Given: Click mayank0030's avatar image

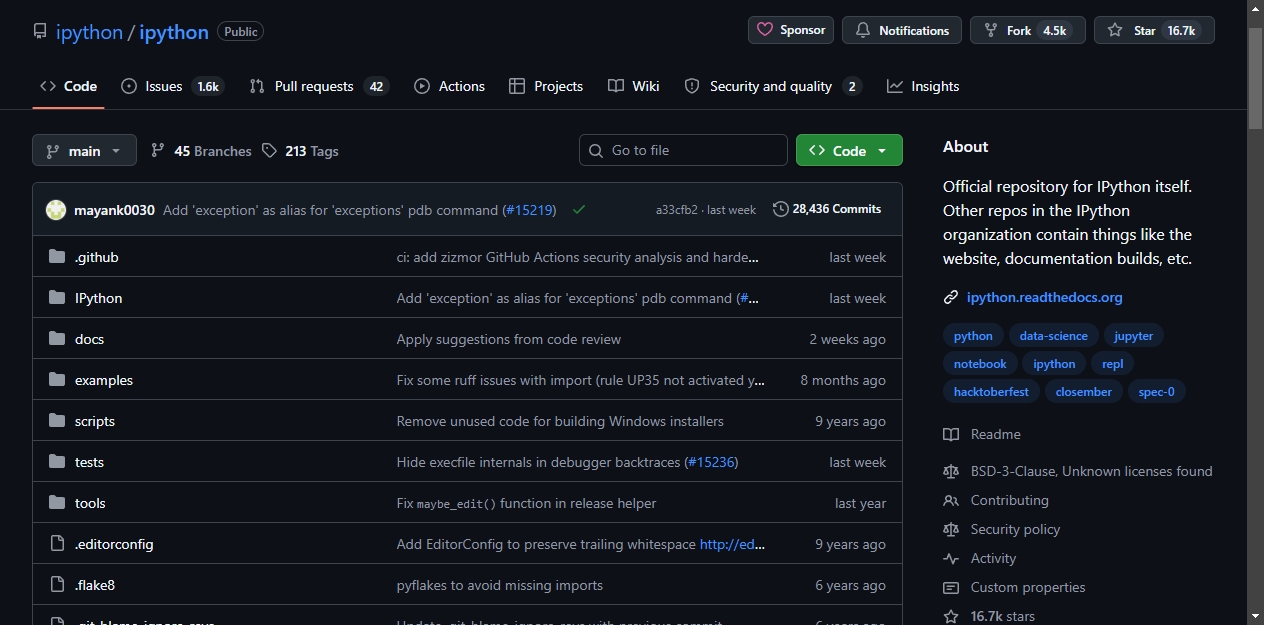Looking at the screenshot, I should coord(56,210).
